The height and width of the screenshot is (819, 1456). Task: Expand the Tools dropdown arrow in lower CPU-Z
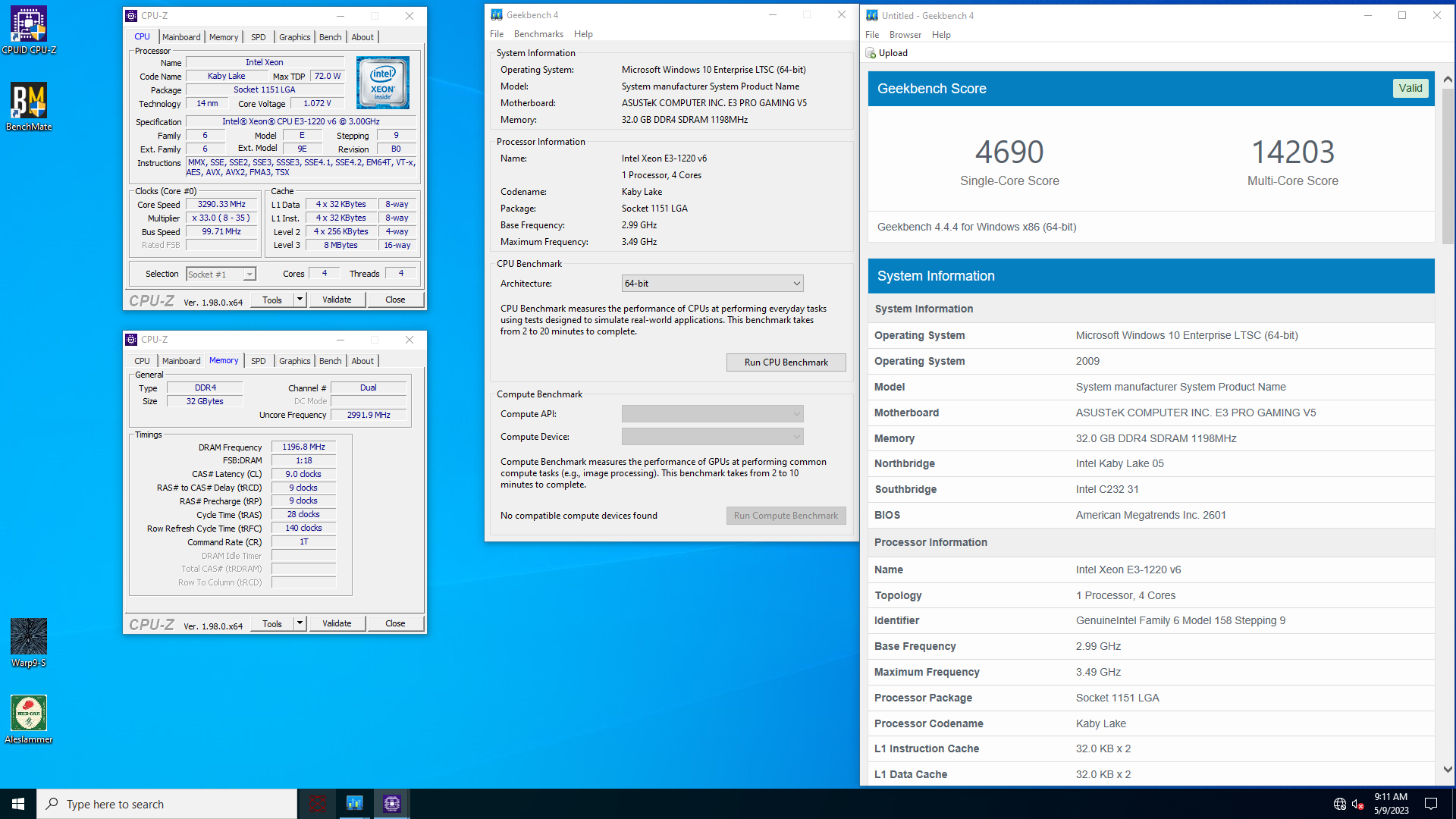300,623
